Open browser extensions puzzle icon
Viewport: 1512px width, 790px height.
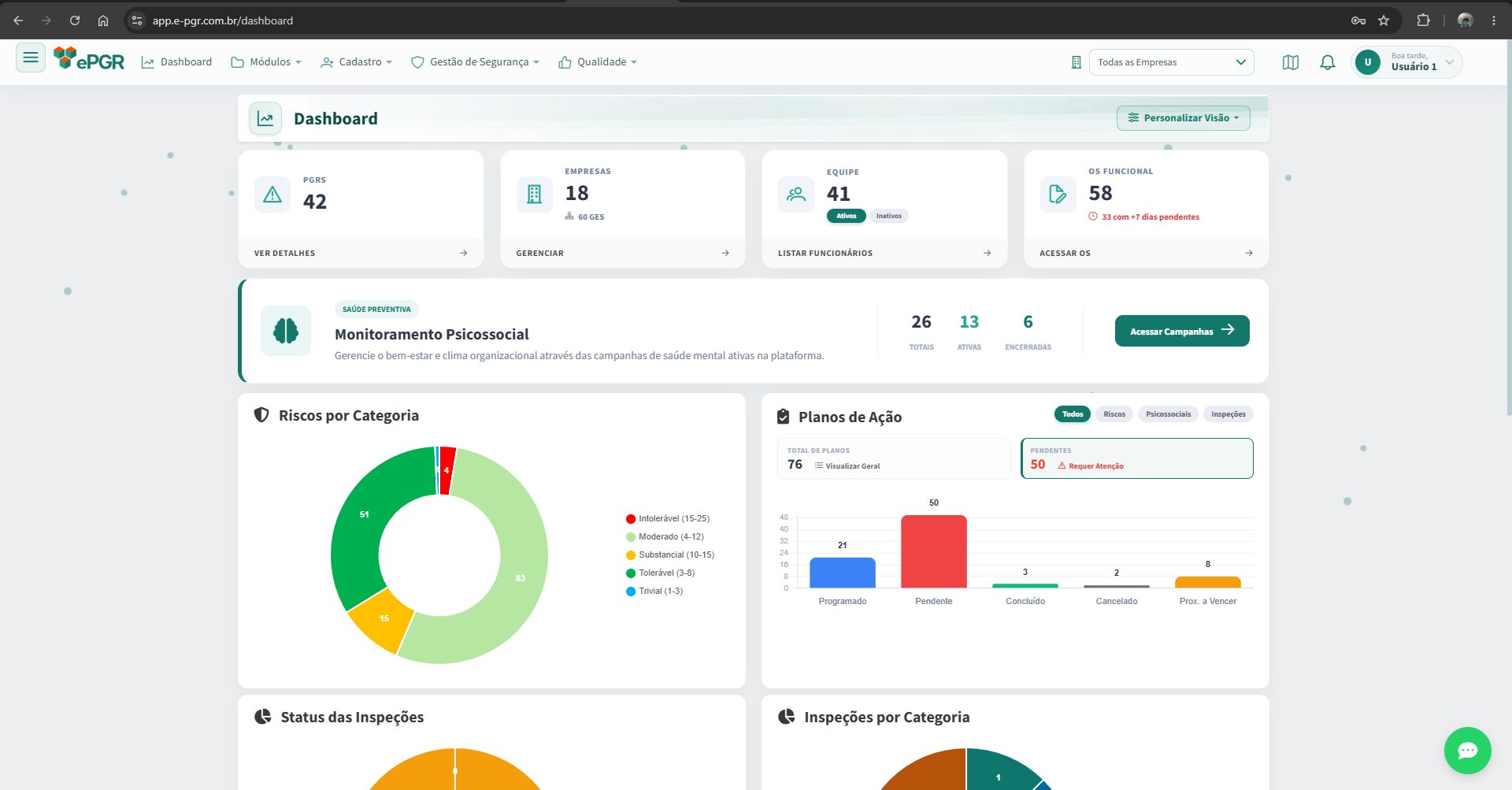click(x=1423, y=20)
